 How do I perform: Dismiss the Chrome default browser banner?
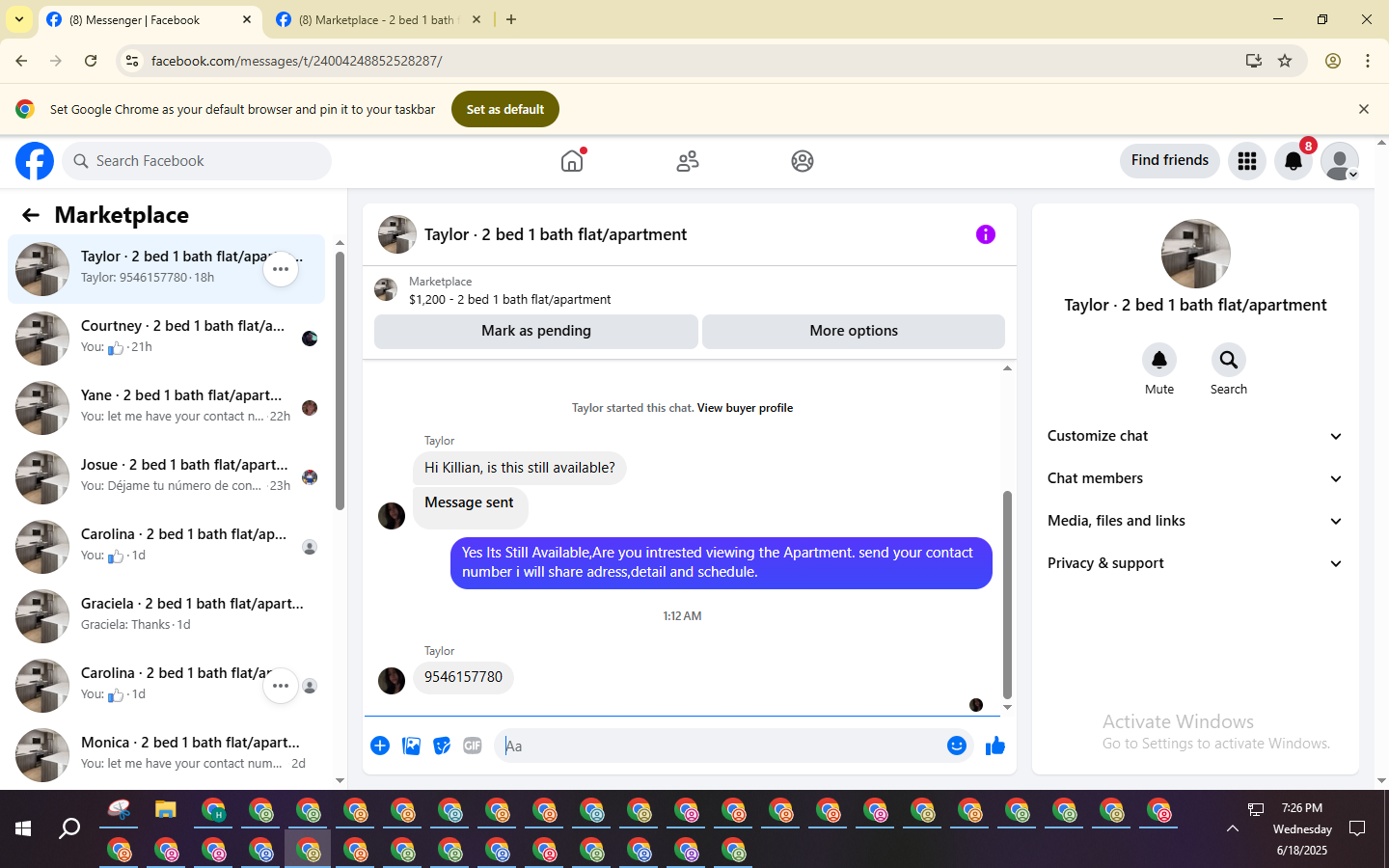1364,109
